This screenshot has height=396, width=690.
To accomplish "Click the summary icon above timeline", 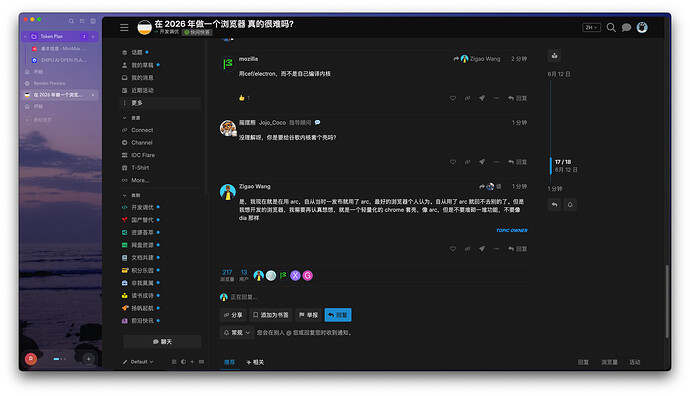I will 554,56.
